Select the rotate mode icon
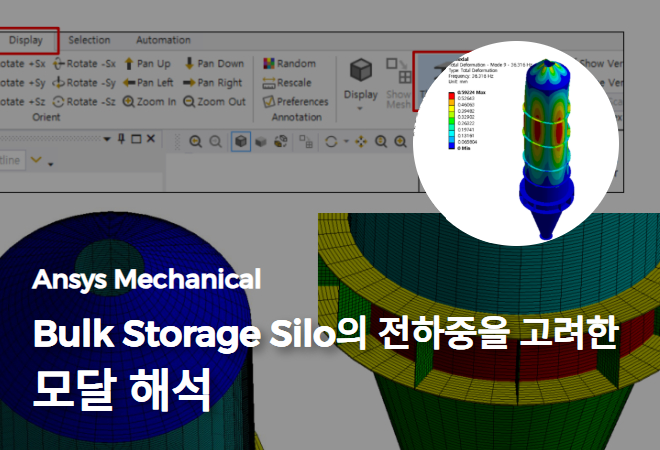The width and height of the screenshot is (660, 450). [331, 141]
